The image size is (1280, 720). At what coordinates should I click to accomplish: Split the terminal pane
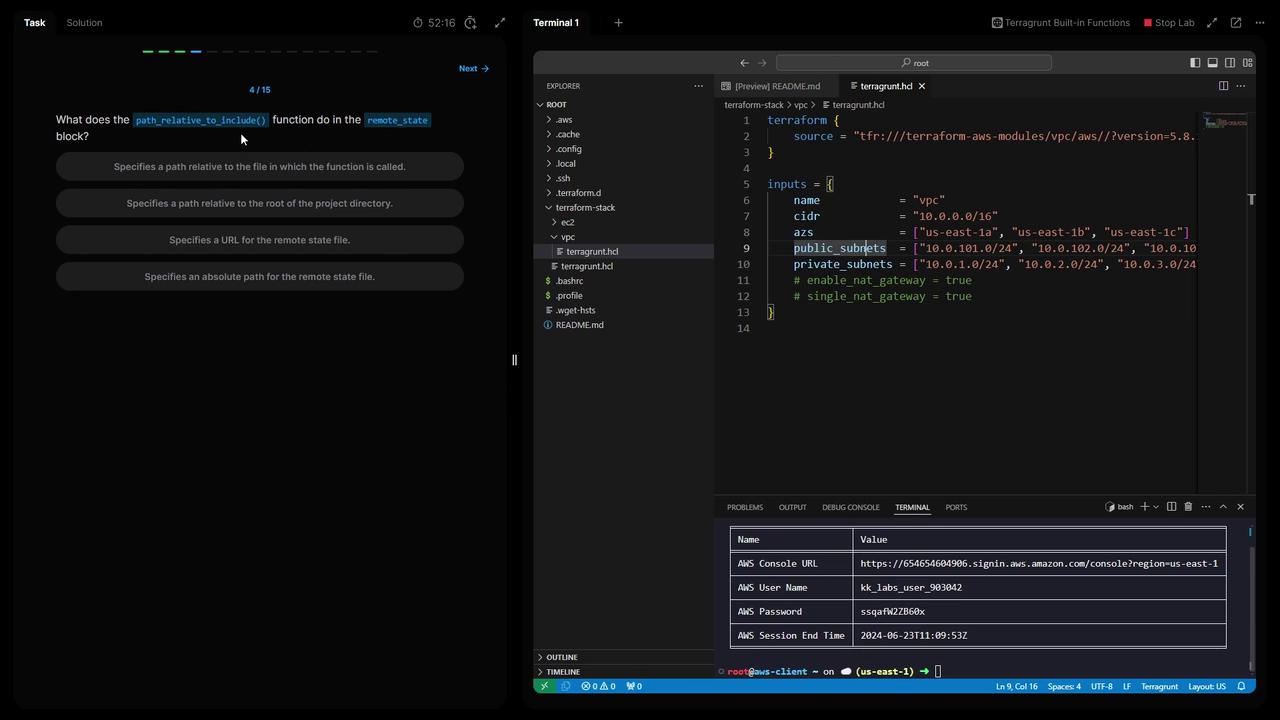(1171, 507)
